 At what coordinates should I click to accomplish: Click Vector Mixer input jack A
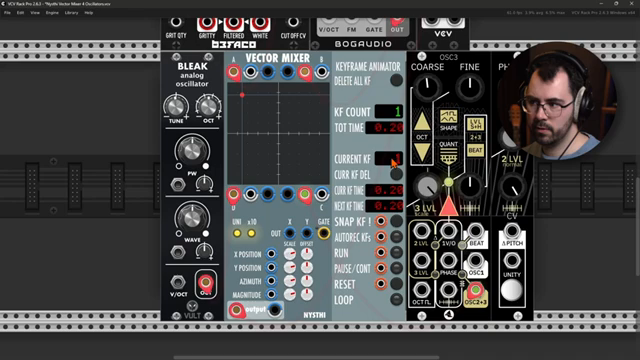pyautogui.click(x=233, y=72)
